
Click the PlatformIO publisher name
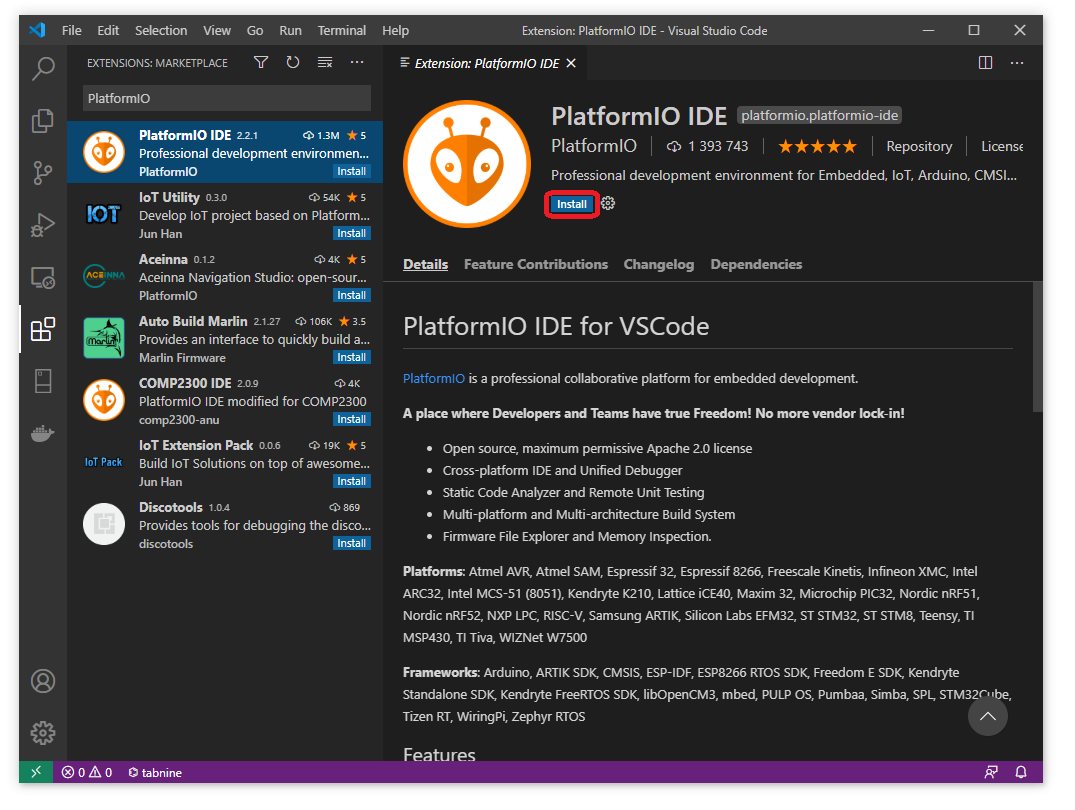[x=594, y=146]
